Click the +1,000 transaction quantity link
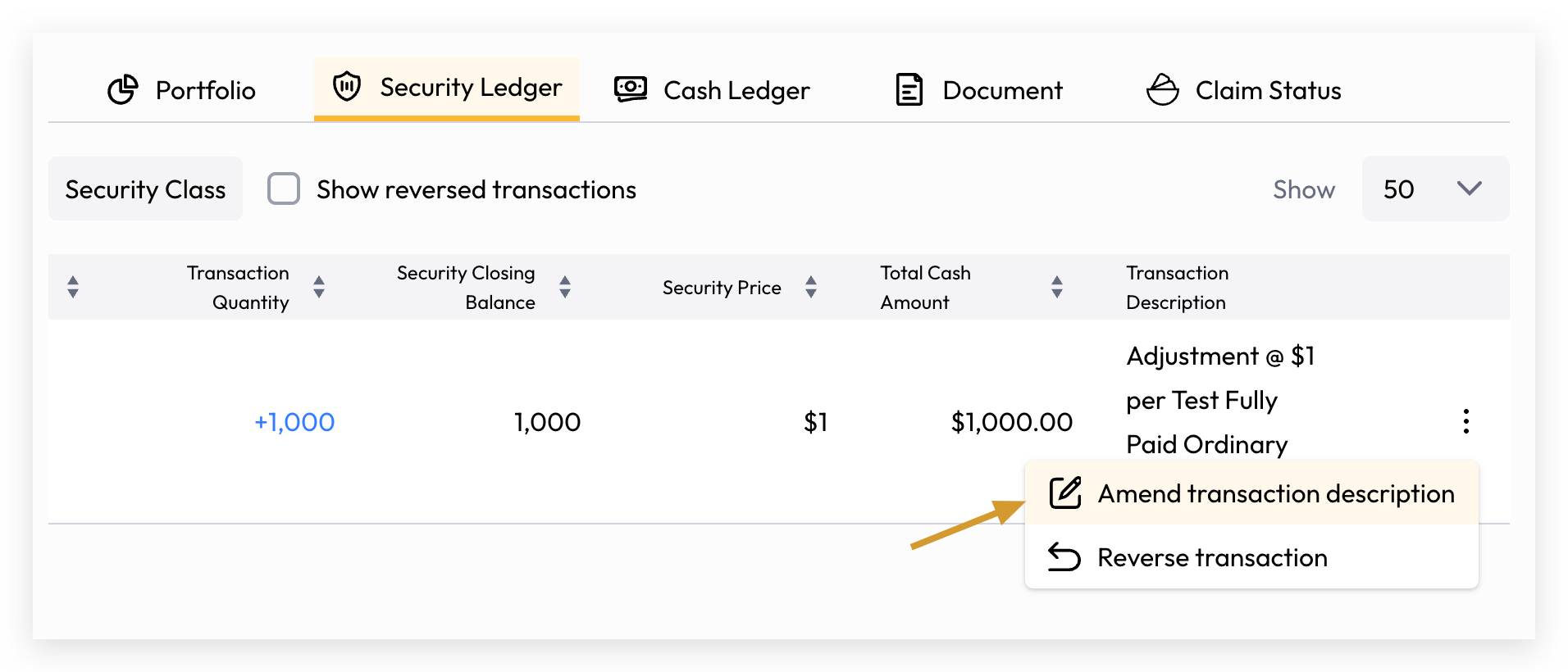This screenshot has width=1568, height=672. tap(294, 422)
